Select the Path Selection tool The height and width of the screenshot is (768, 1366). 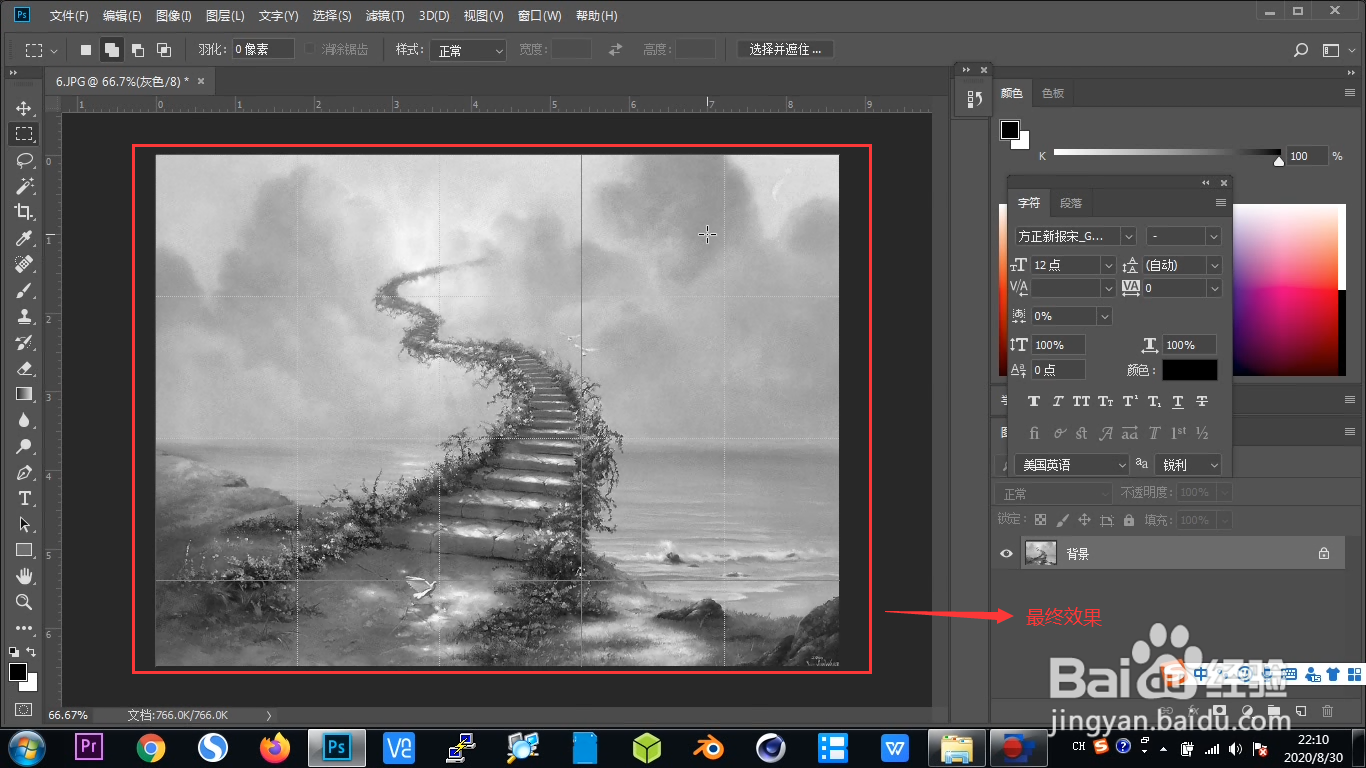pyautogui.click(x=24, y=524)
